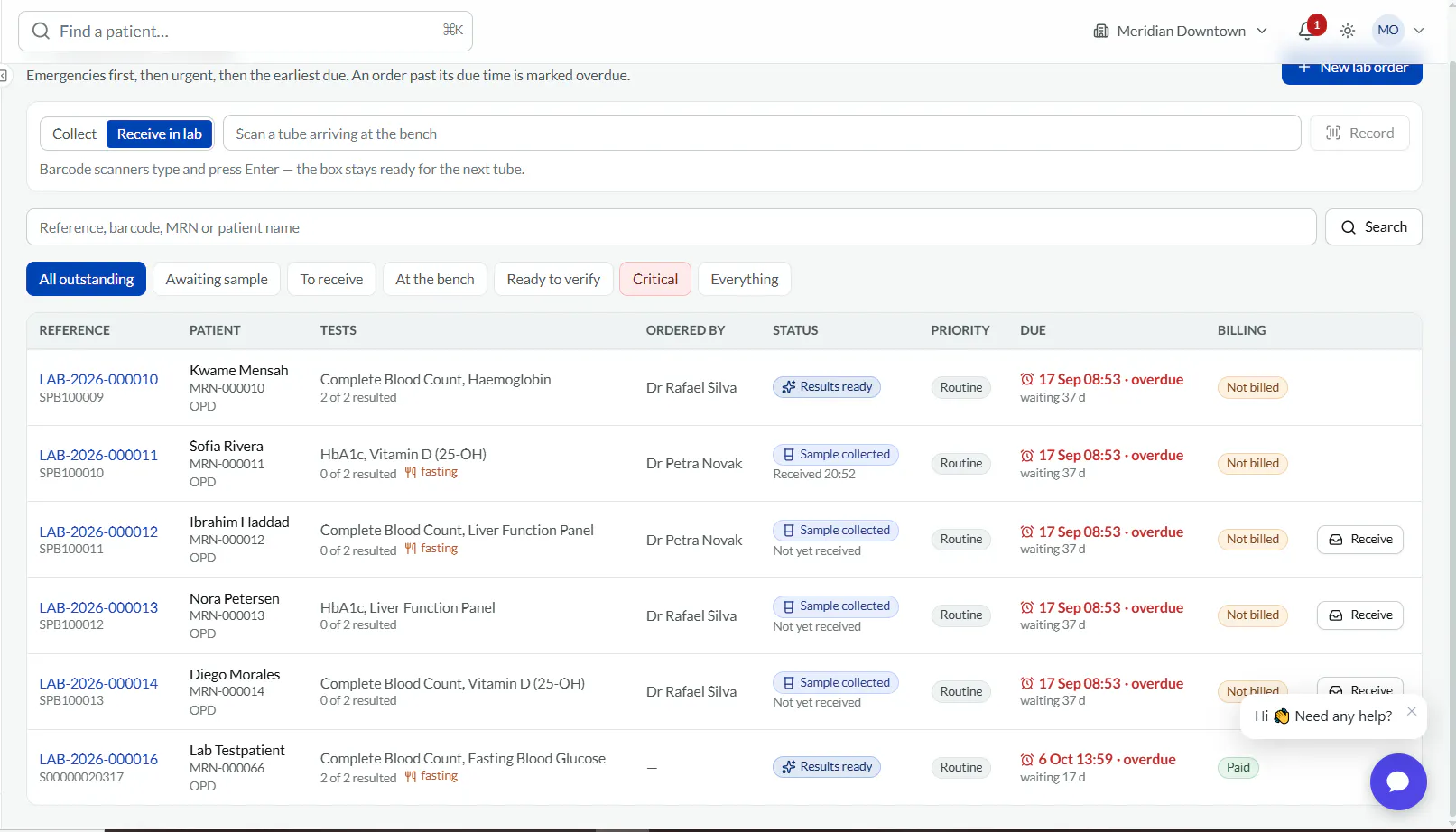Open order LAB-2026-000011
The image size is (1456, 832).
pyautogui.click(x=98, y=455)
